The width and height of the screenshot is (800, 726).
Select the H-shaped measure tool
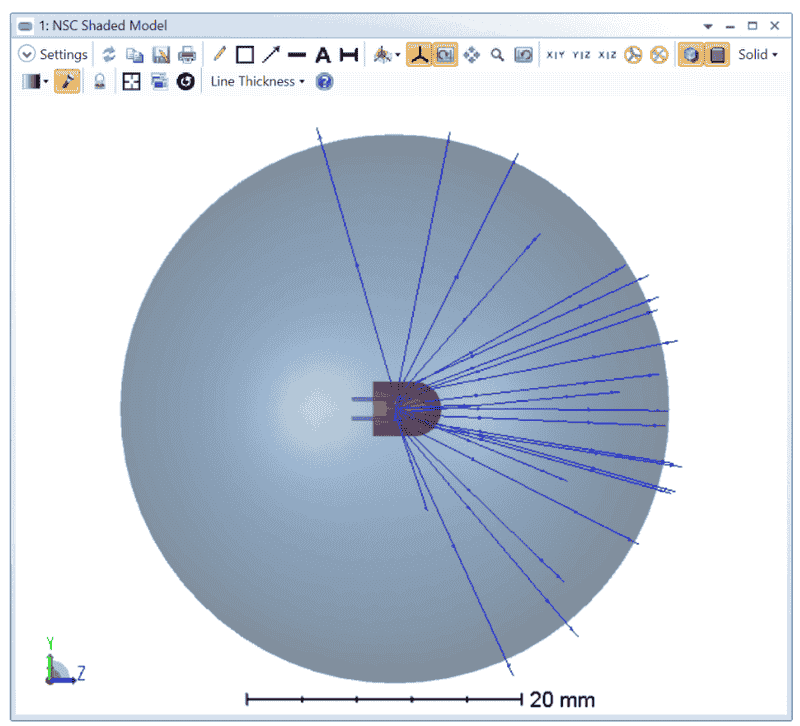click(348, 55)
